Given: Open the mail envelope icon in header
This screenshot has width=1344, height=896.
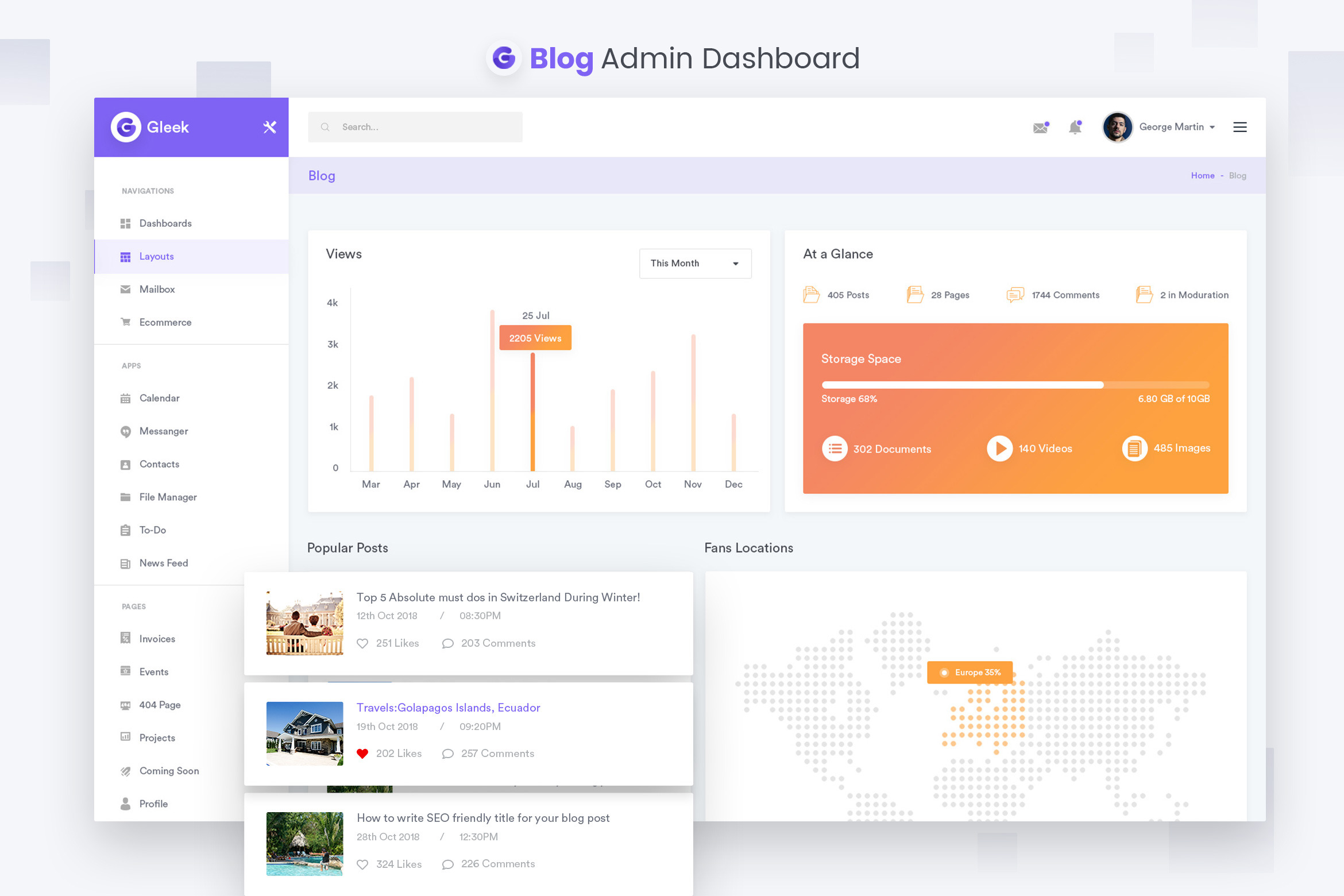Looking at the screenshot, I should click(1040, 128).
